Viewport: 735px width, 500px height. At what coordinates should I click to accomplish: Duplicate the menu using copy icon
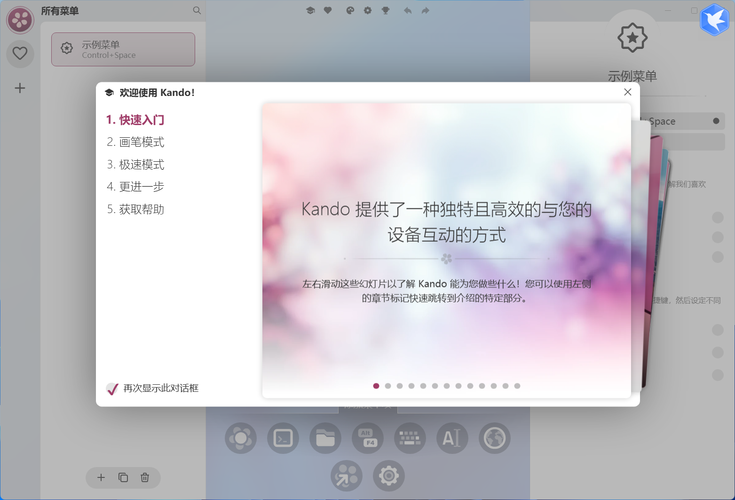pyautogui.click(x=123, y=478)
